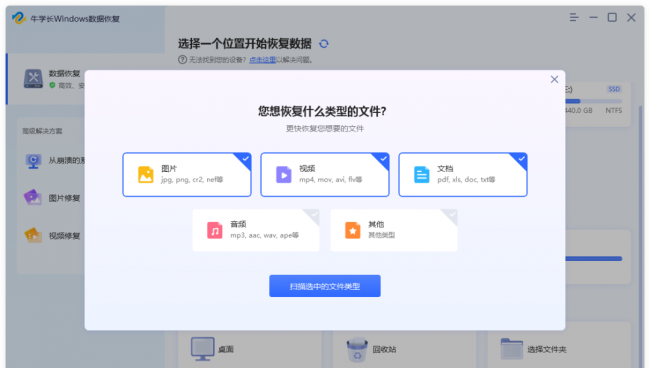Viewport: 650px width, 368px height.
Task: Click the 扫描选中的文件类型 button
Action: (x=325, y=286)
